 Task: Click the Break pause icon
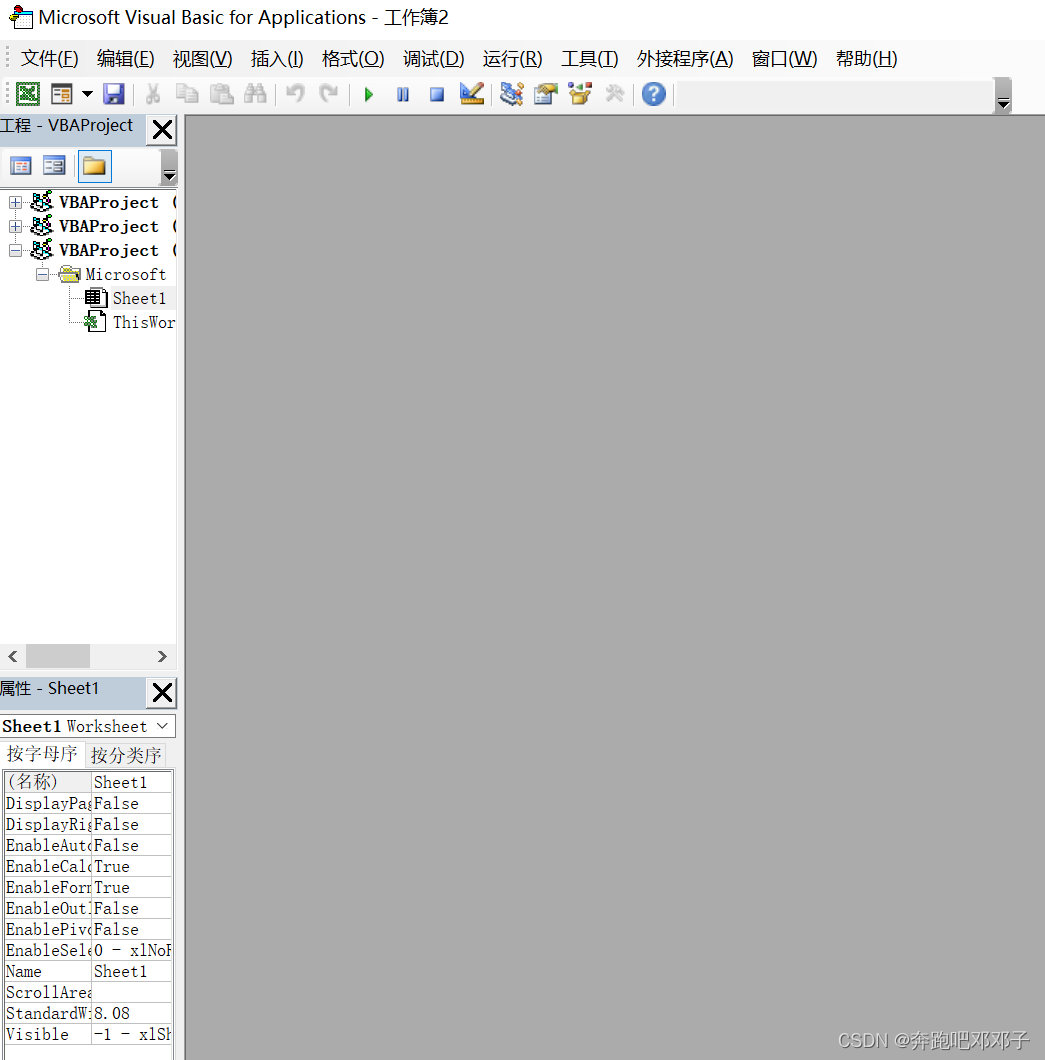(403, 94)
